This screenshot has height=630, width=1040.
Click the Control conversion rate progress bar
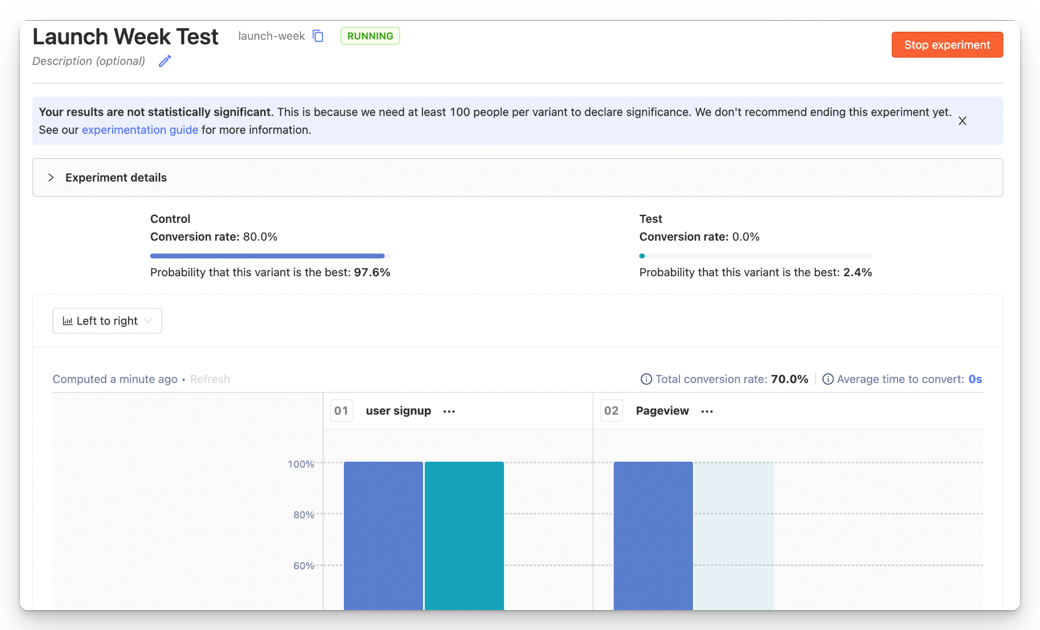267,256
